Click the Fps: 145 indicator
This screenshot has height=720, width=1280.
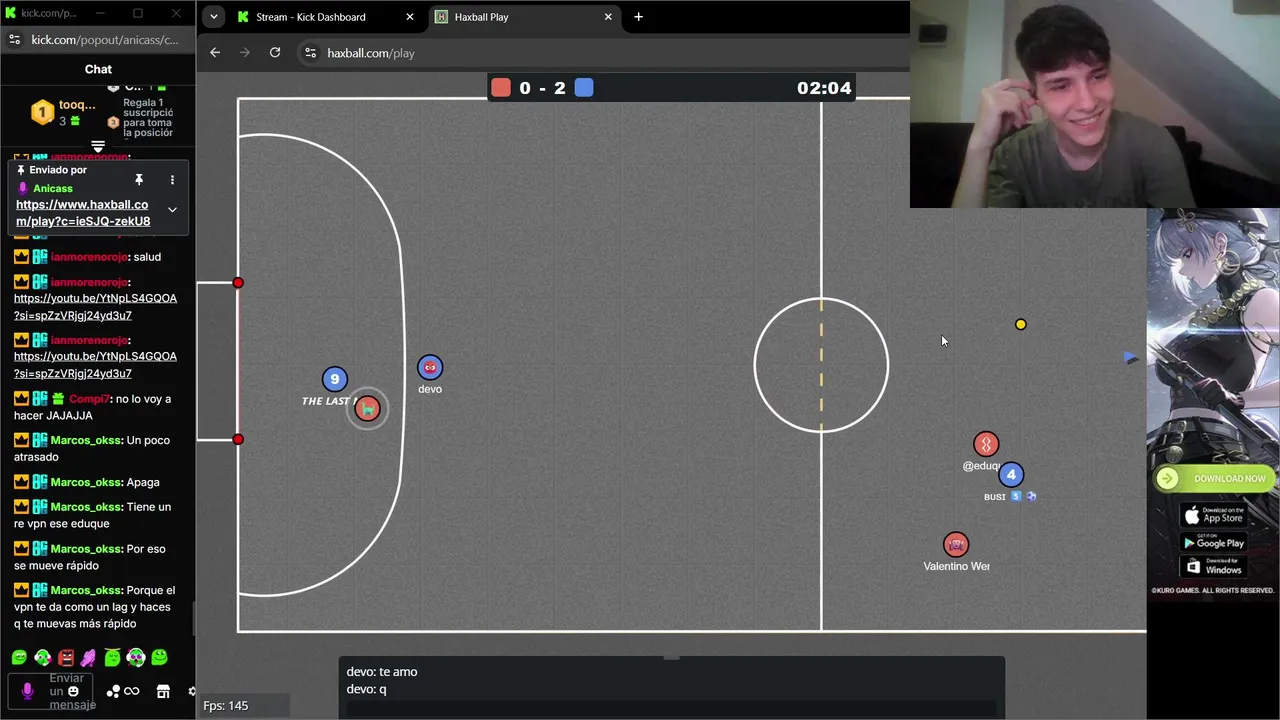[226, 706]
